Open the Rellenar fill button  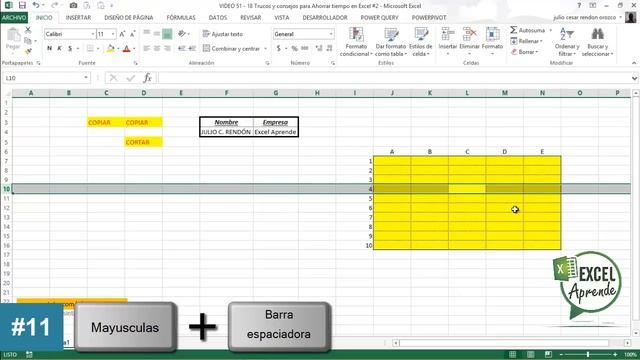click(526, 41)
